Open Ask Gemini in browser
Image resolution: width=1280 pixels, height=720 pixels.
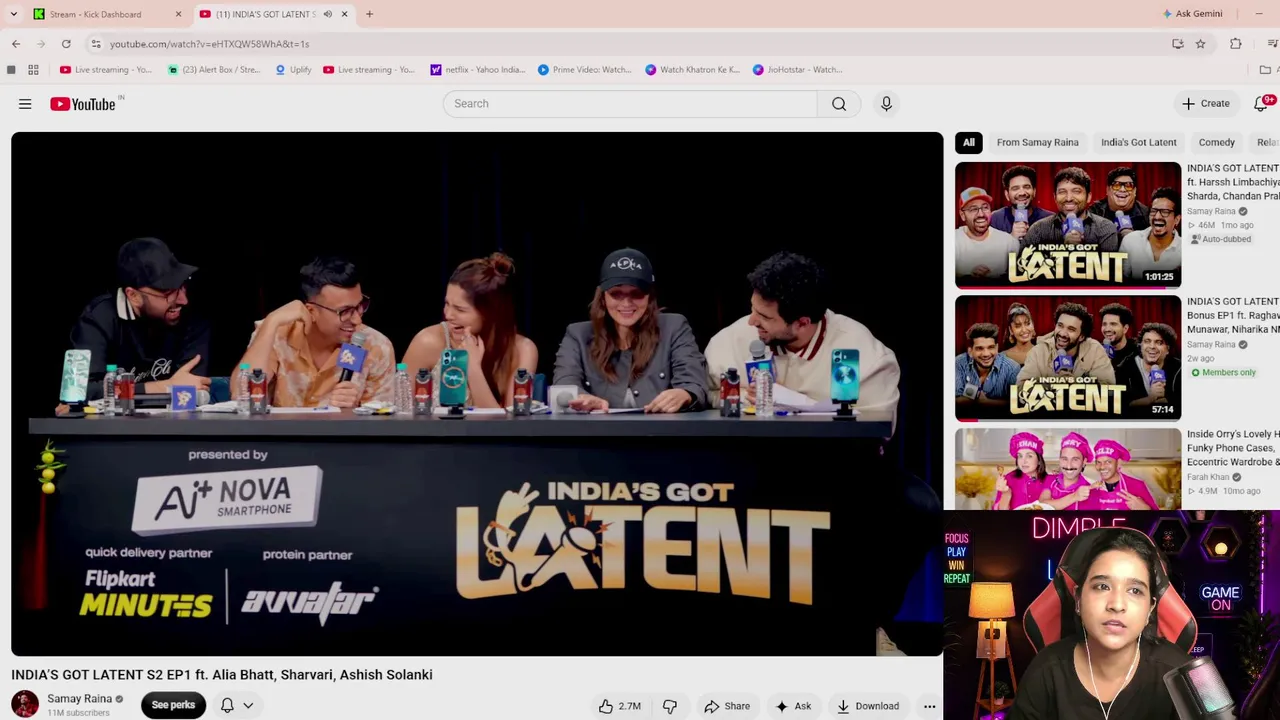[x=1192, y=14]
